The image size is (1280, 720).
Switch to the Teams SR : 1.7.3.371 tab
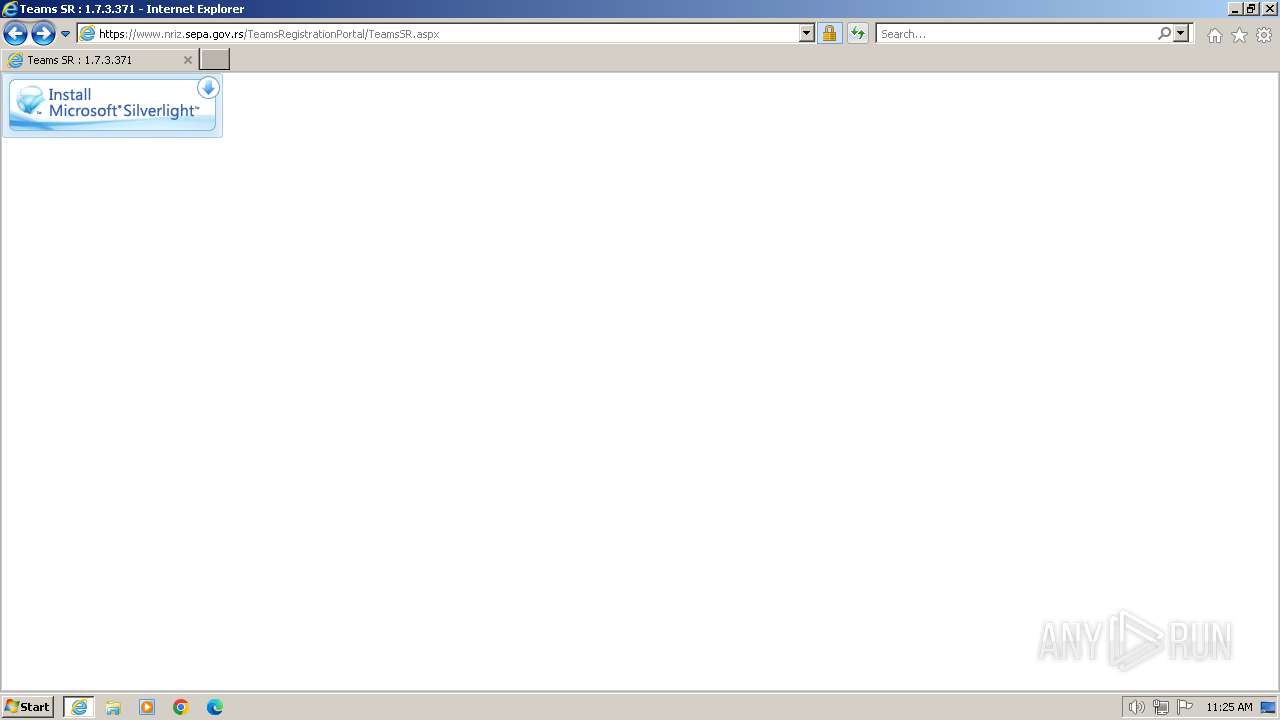[100, 60]
